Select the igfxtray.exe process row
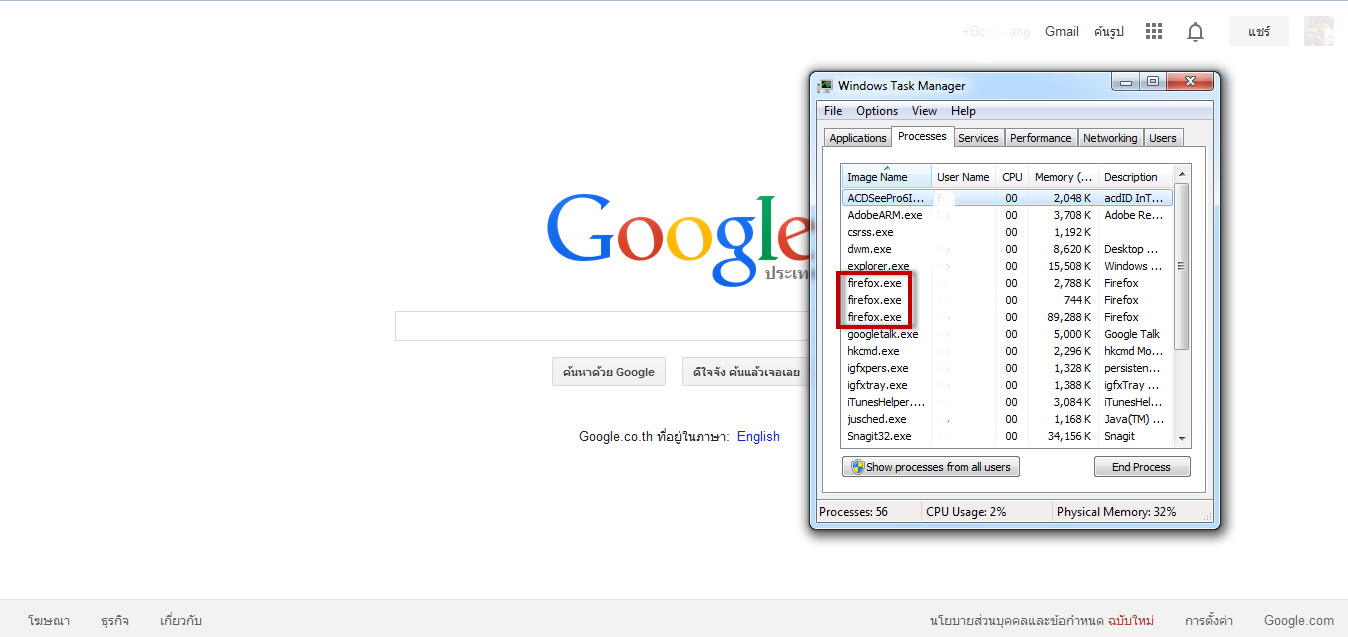 (x=1007, y=385)
